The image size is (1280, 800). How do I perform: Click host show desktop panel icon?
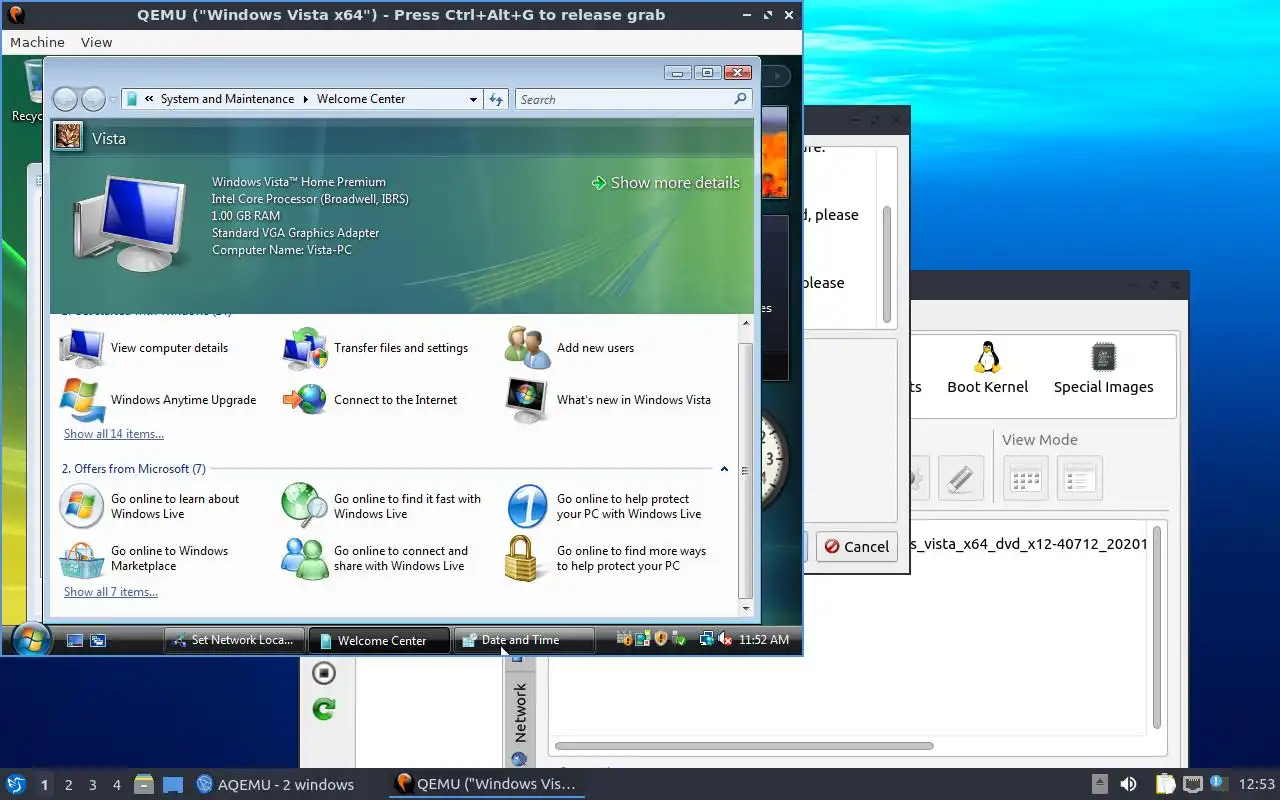pyautogui.click(x=172, y=784)
